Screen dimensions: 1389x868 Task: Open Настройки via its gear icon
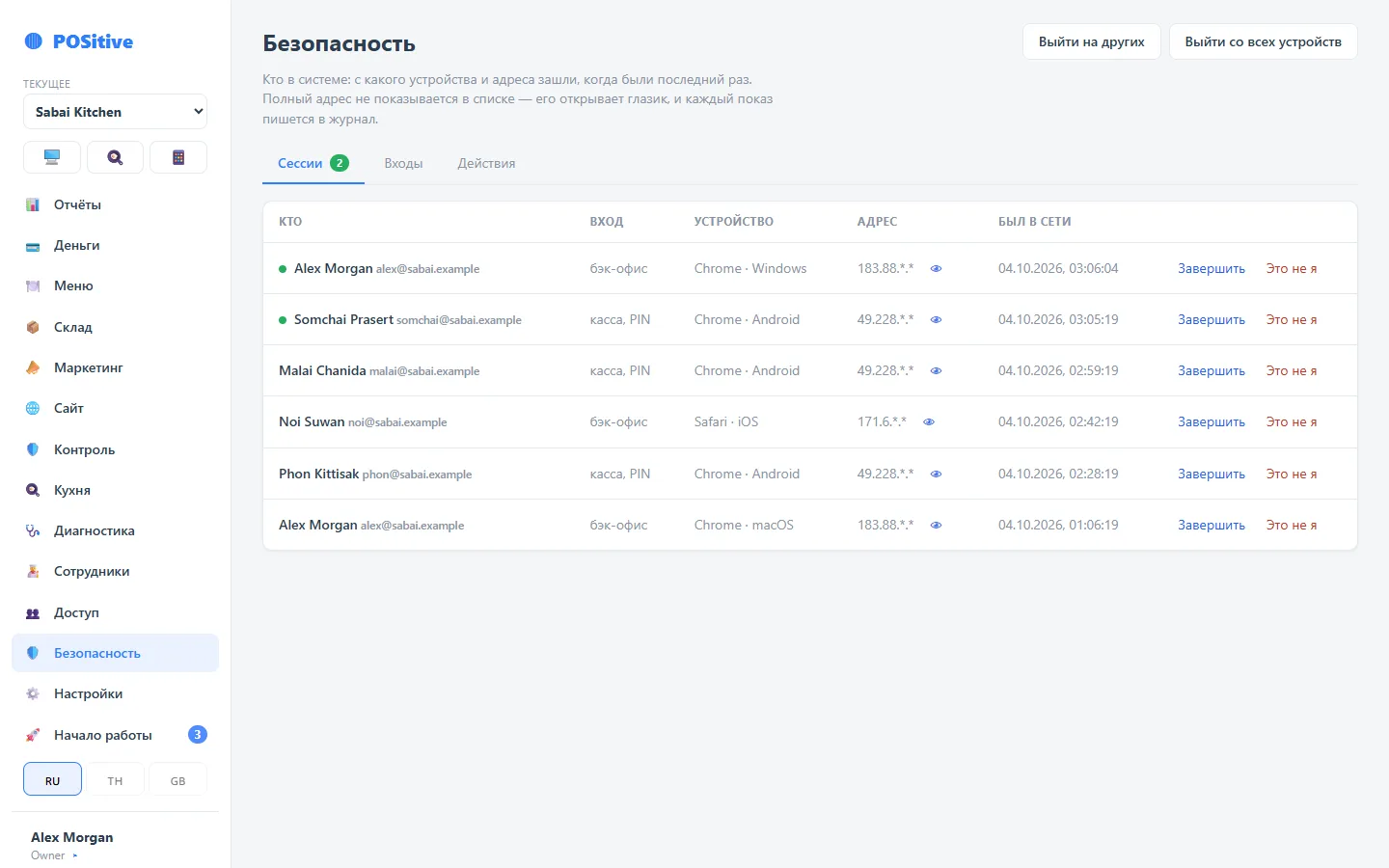(33, 693)
